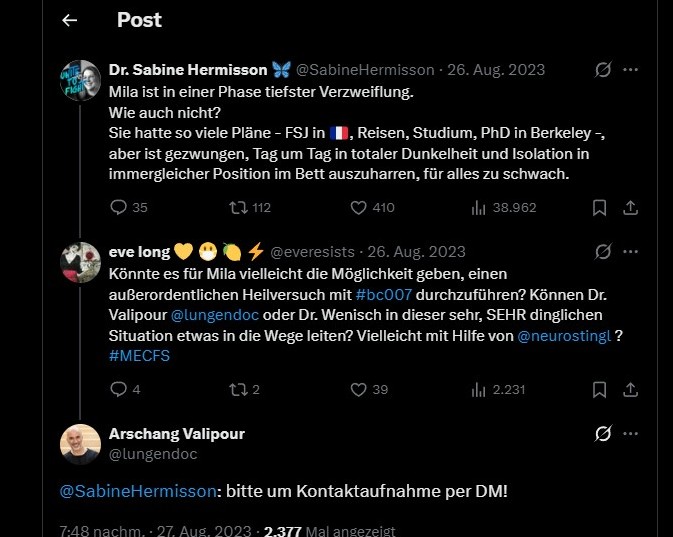The width and height of the screenshot is (673, 537).
Task: Bookmark eve long's reply
Action: tap(599, 389)
